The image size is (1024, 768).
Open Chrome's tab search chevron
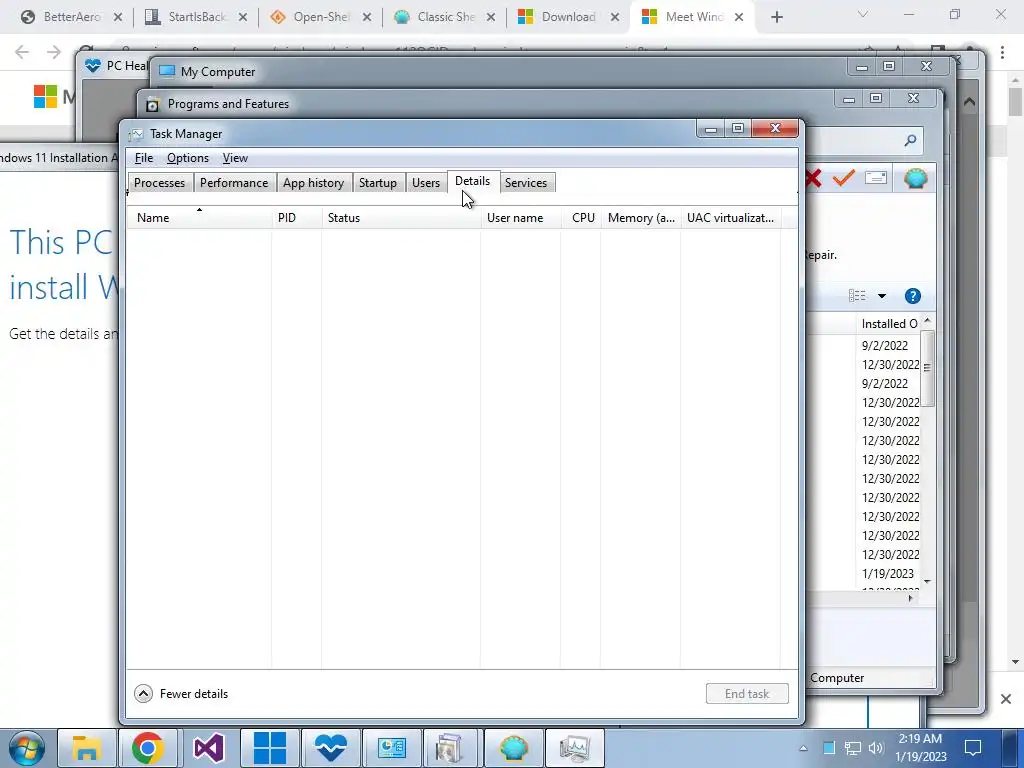click(863, 14)
